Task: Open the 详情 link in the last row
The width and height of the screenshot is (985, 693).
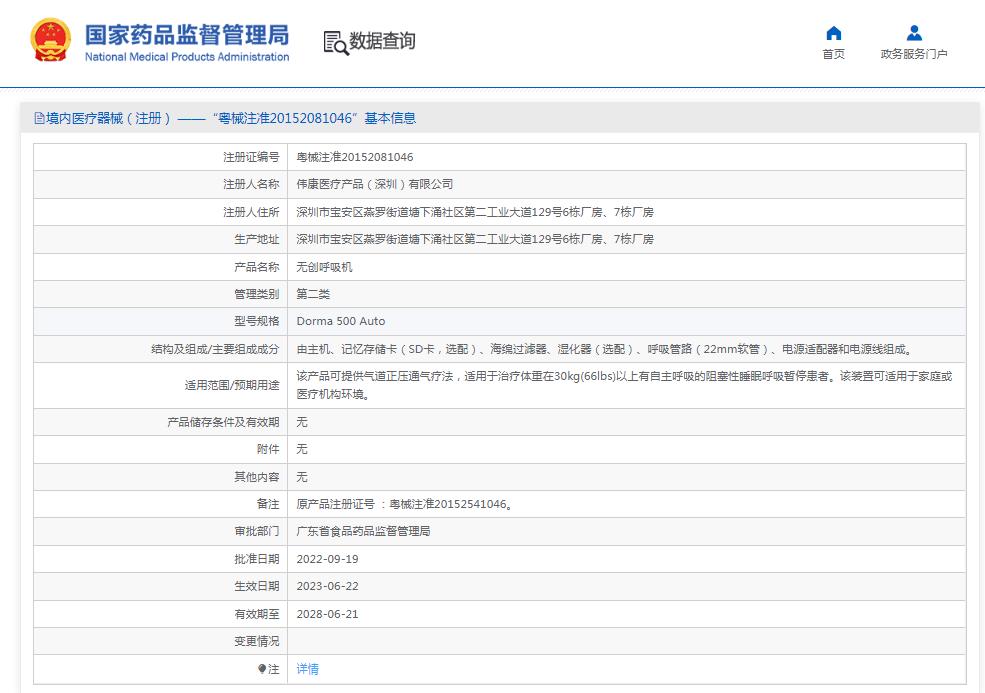Action: click(308, 669)
